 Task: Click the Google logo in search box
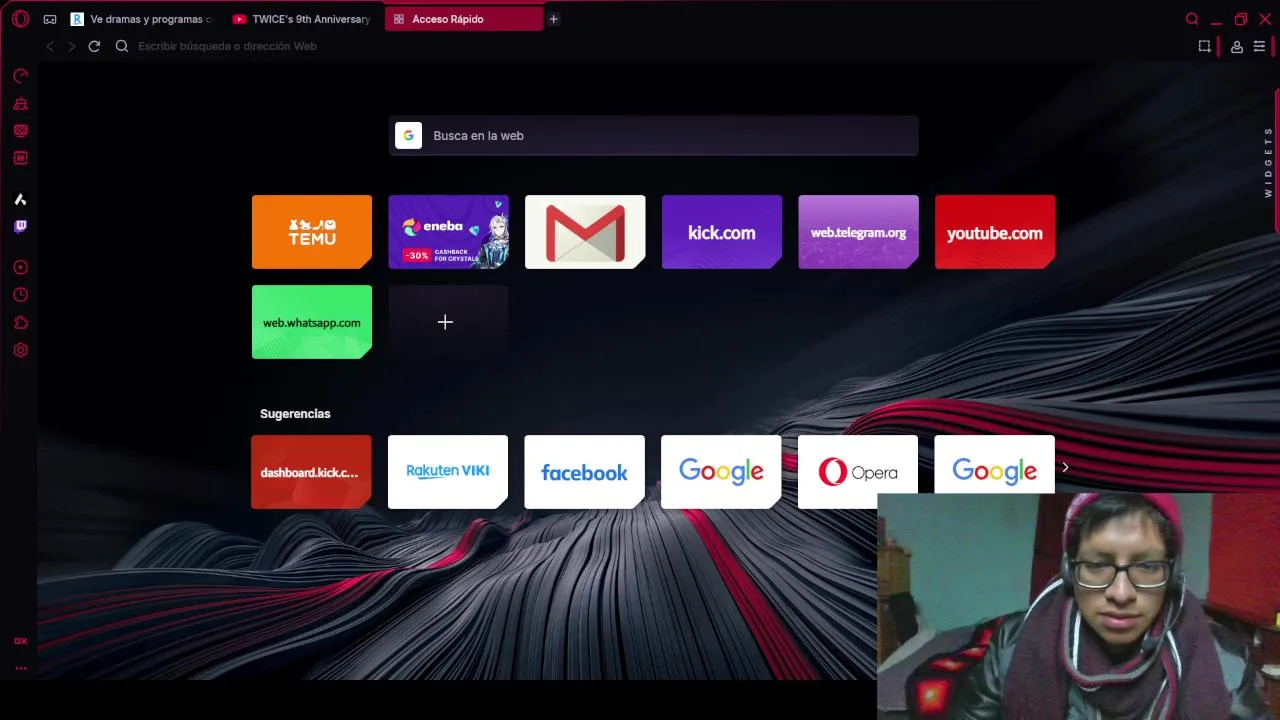tap(408, 136)
